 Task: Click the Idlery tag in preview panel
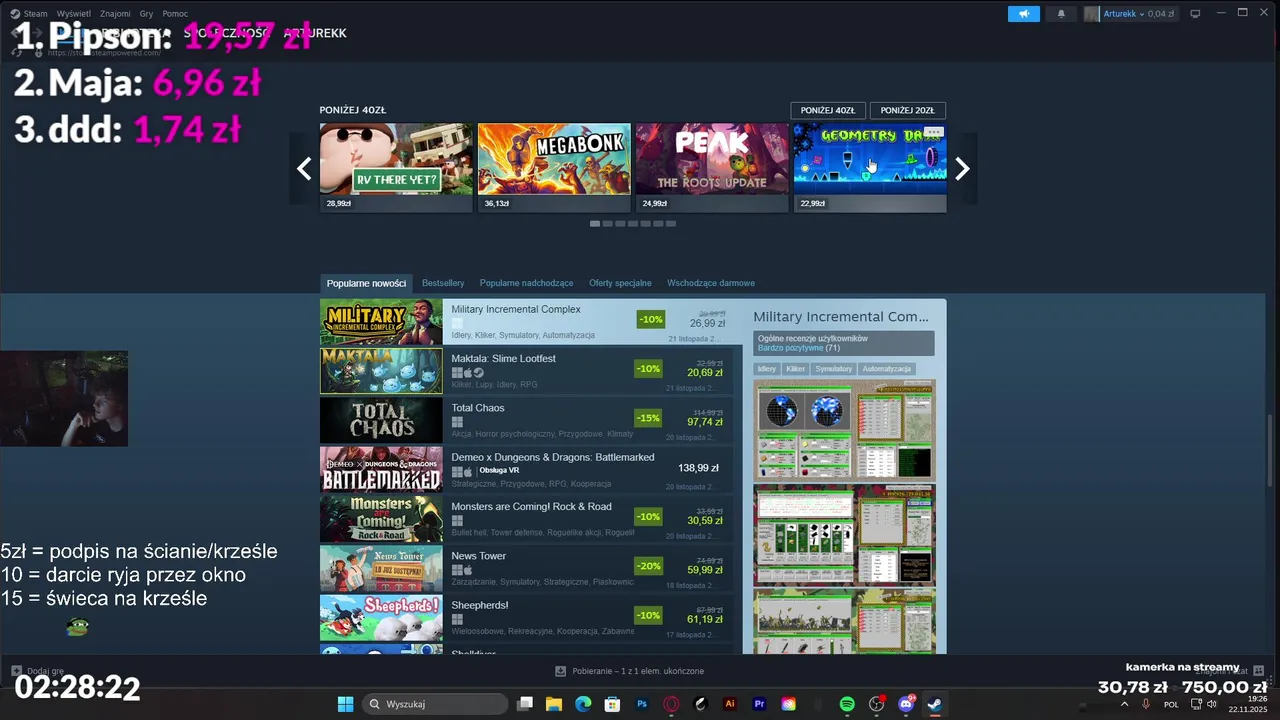click(767, 369)
